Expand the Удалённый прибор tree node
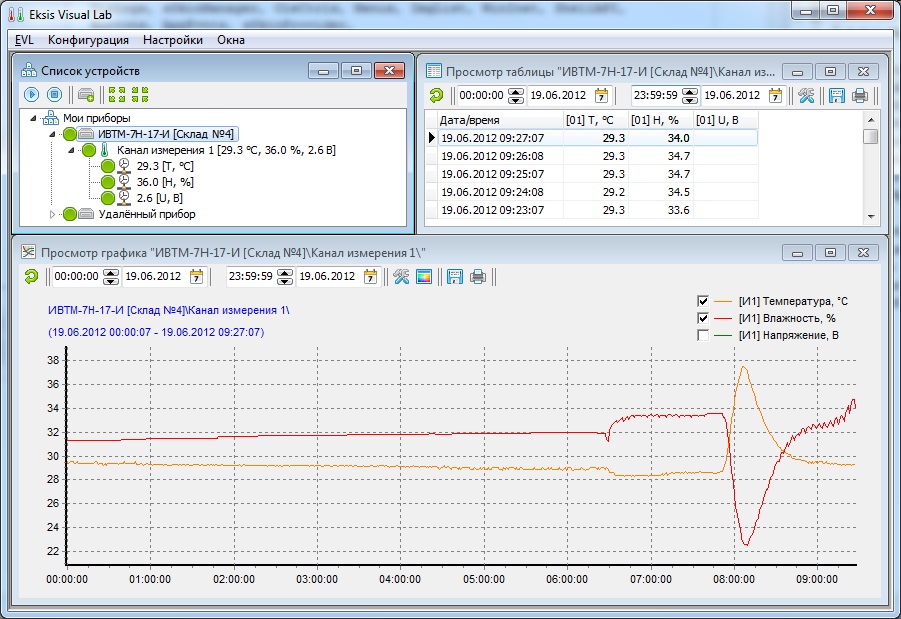The width and height of the screenshot is (901, 619). [x=52, y=214]
